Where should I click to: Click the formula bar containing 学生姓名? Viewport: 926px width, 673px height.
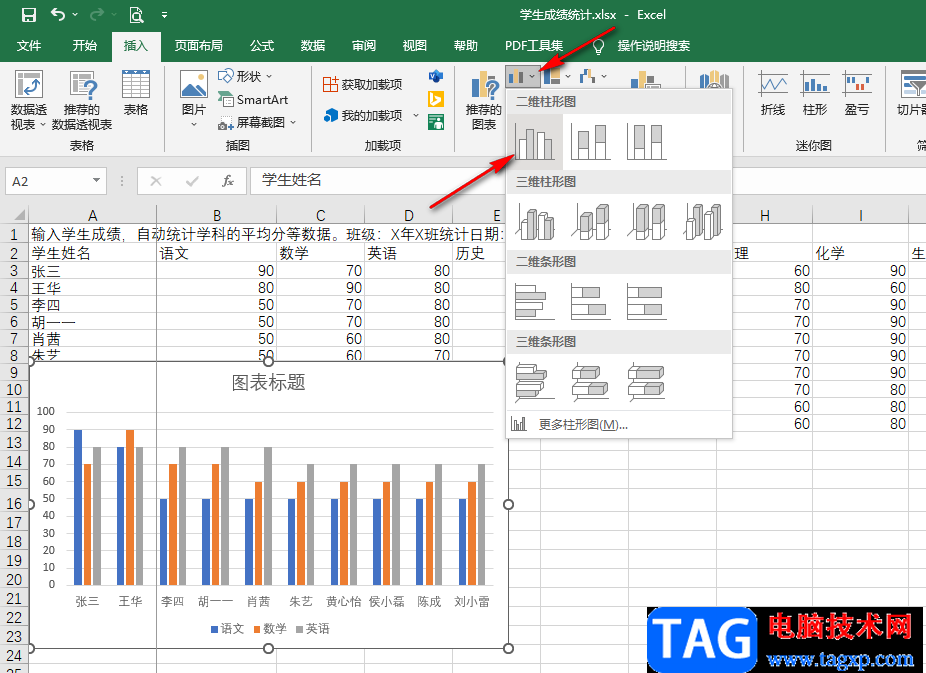click(378, 181)
